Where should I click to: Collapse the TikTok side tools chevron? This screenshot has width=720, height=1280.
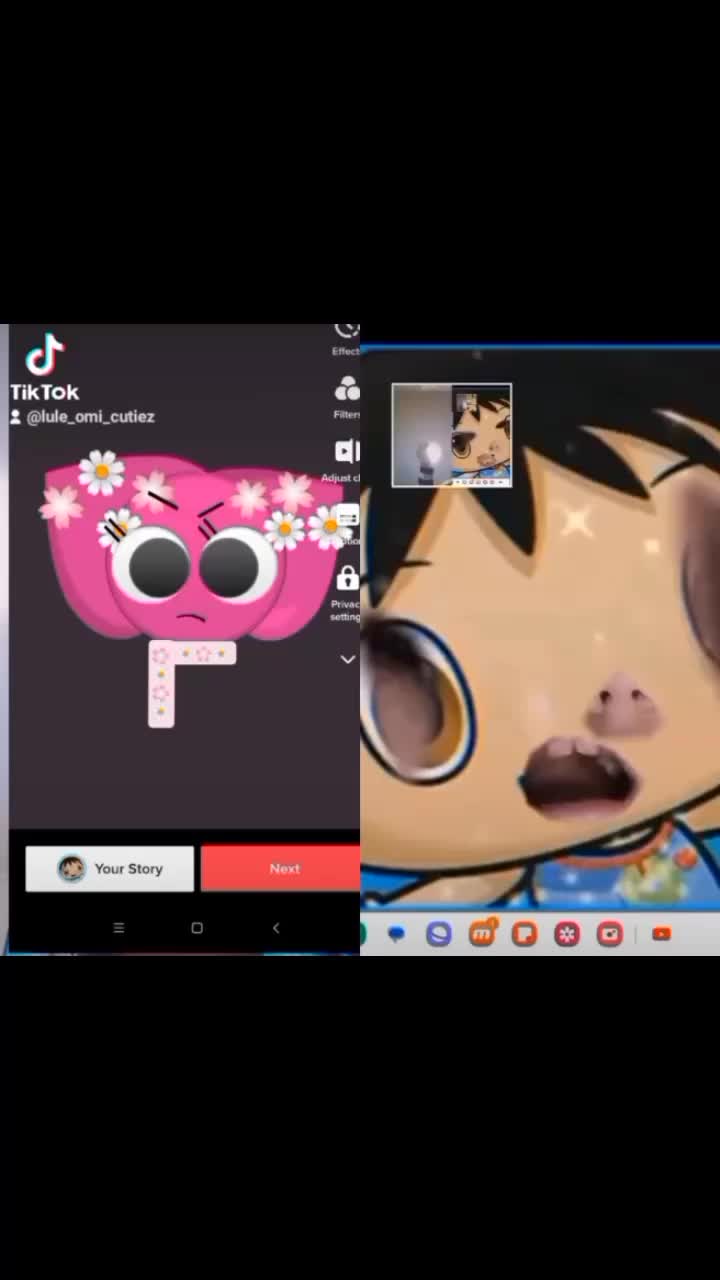tap(347, 659)
